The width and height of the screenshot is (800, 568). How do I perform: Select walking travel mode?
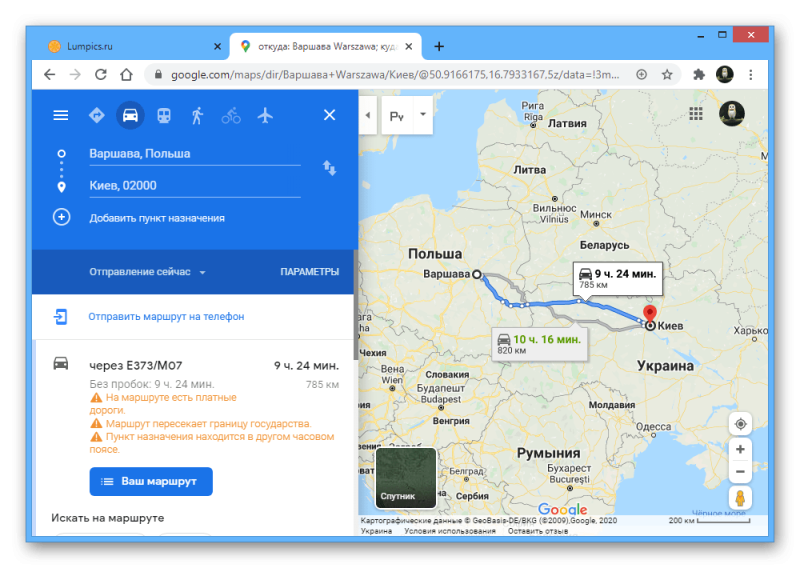[x=197, y=115]
